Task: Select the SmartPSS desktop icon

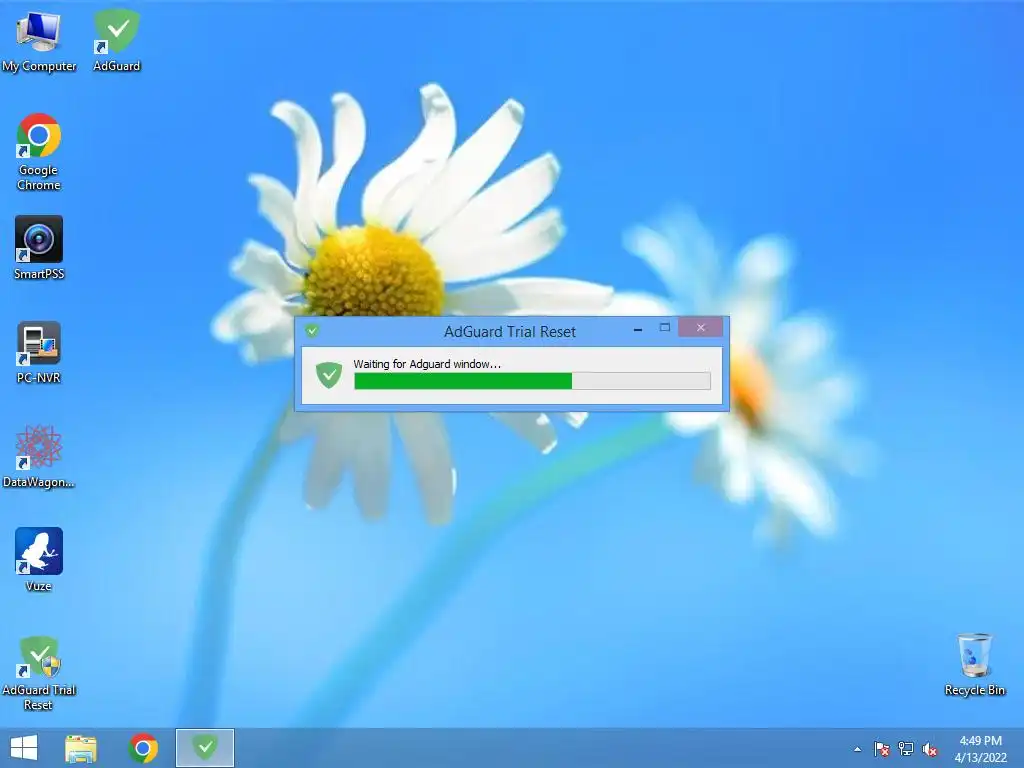Action: point(39,248)
